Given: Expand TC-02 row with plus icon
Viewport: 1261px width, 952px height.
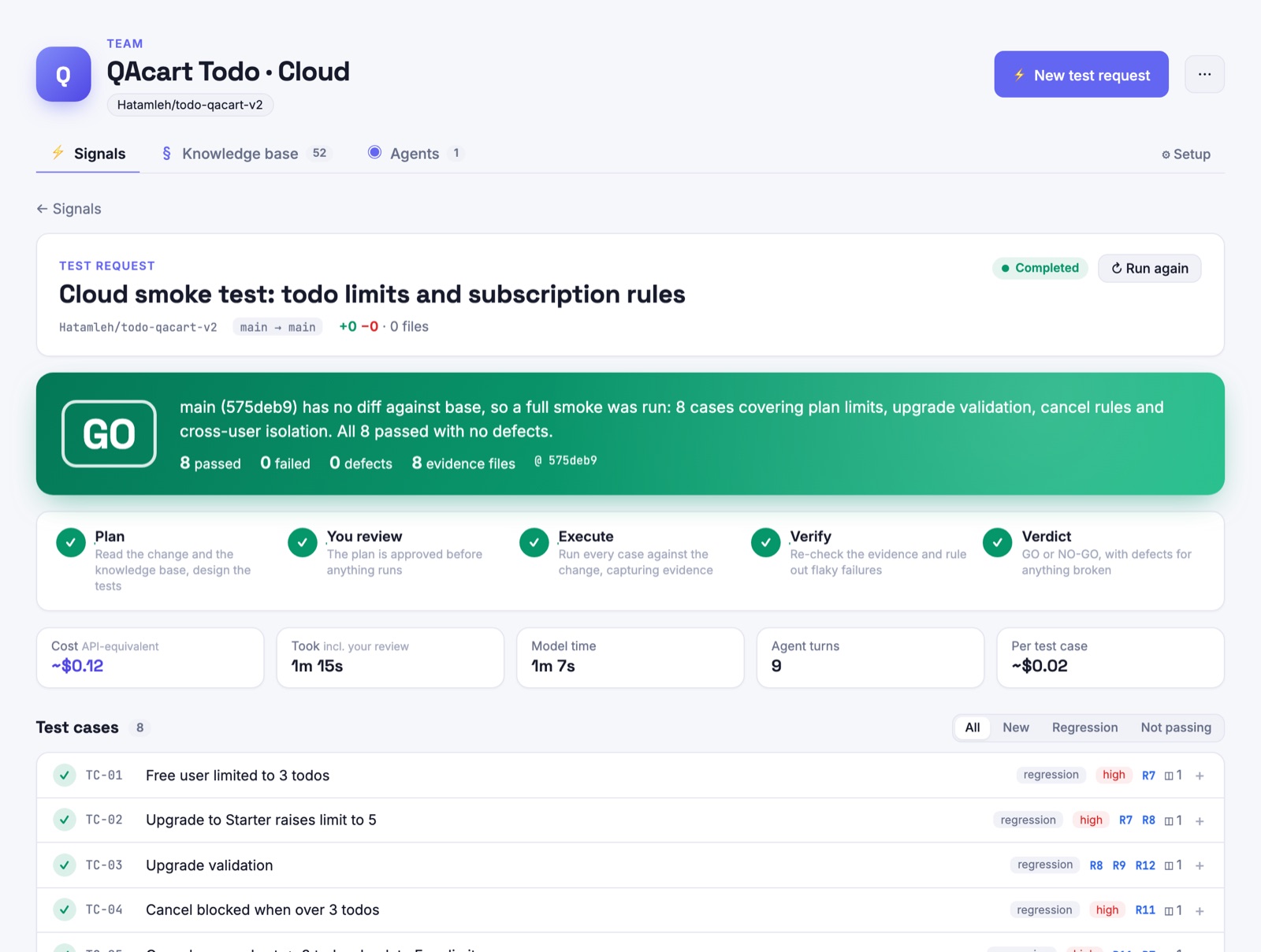Looking at the screenshot, I should pos(1200,821).
